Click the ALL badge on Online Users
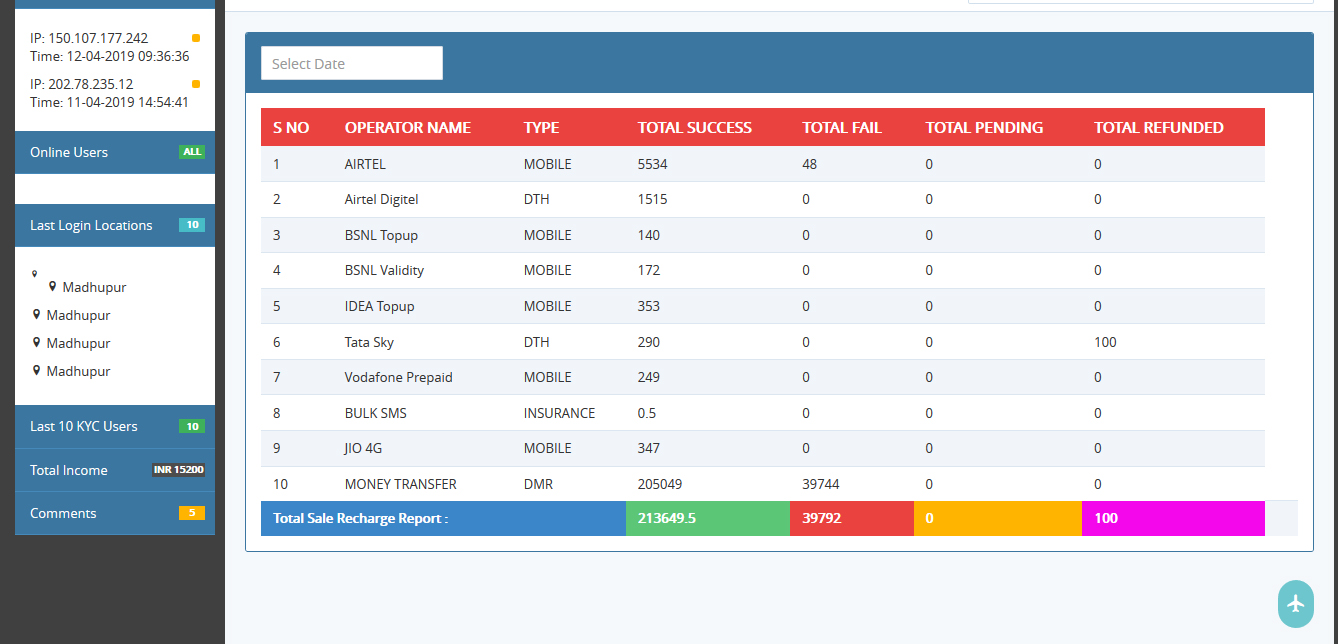The width and height of the screenshot is (1338, 644). (x=192, y=152)
